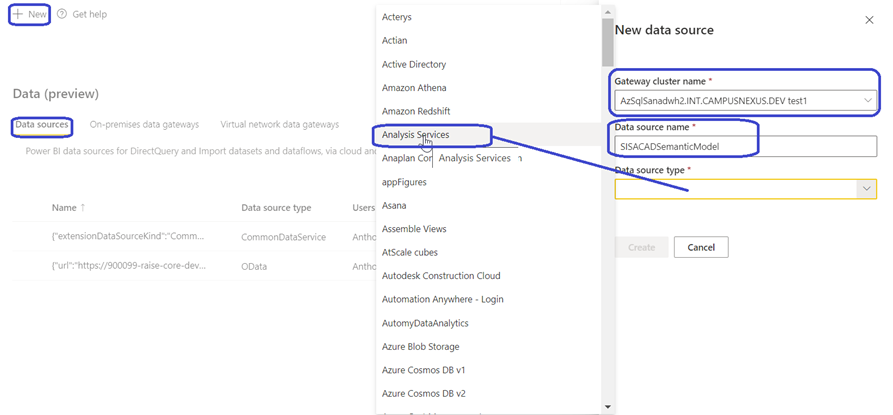Switch to the Data sources tab
The image size is (893, 415).
41,125
